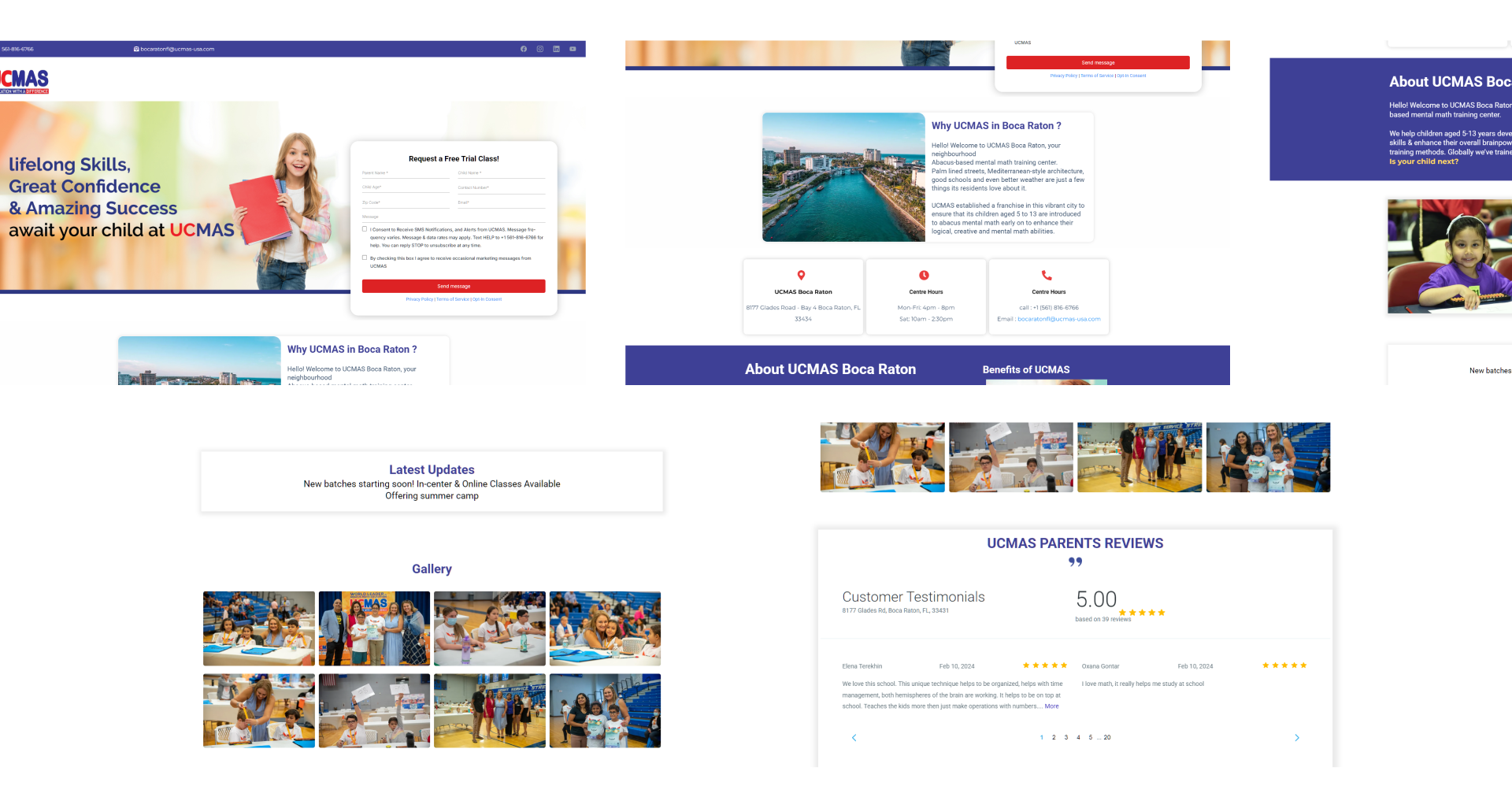Click the envelope icon beside the header email
Viewport: 1512px width, 808px height.
pyautogui.click(x=136, y=49)
